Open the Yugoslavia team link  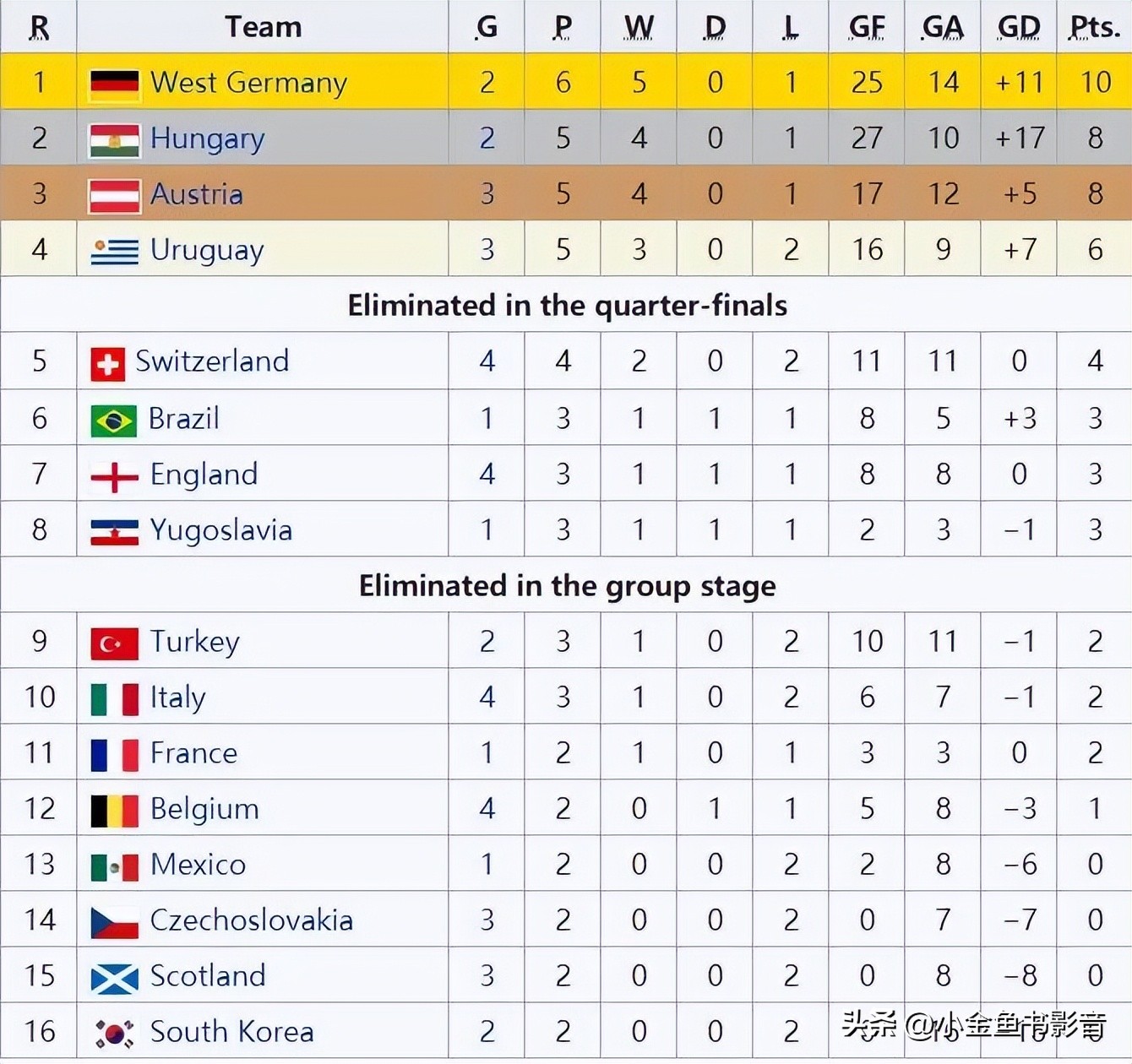[x=221, y=530]
